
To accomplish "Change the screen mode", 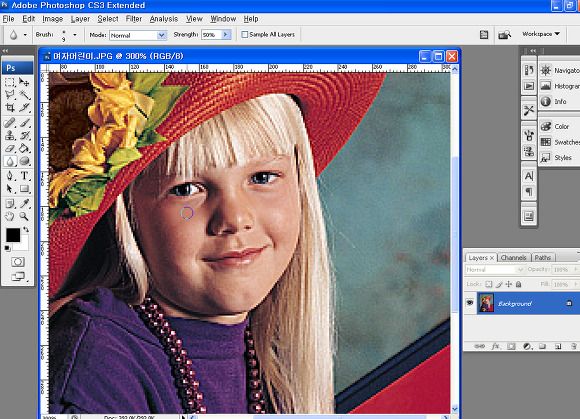I will [x=18, y=276].
